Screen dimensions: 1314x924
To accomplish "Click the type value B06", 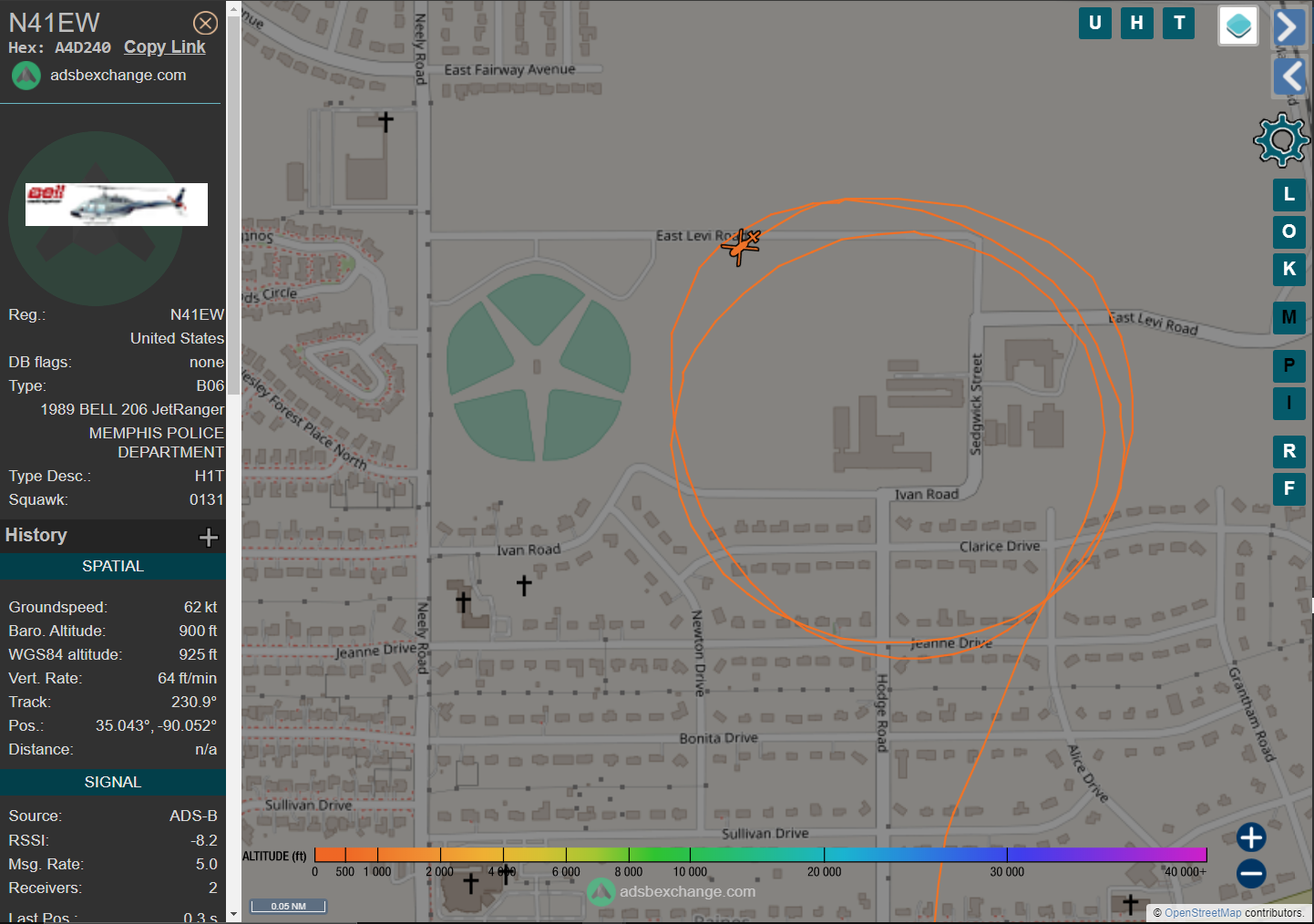I will tap(210, 385).
